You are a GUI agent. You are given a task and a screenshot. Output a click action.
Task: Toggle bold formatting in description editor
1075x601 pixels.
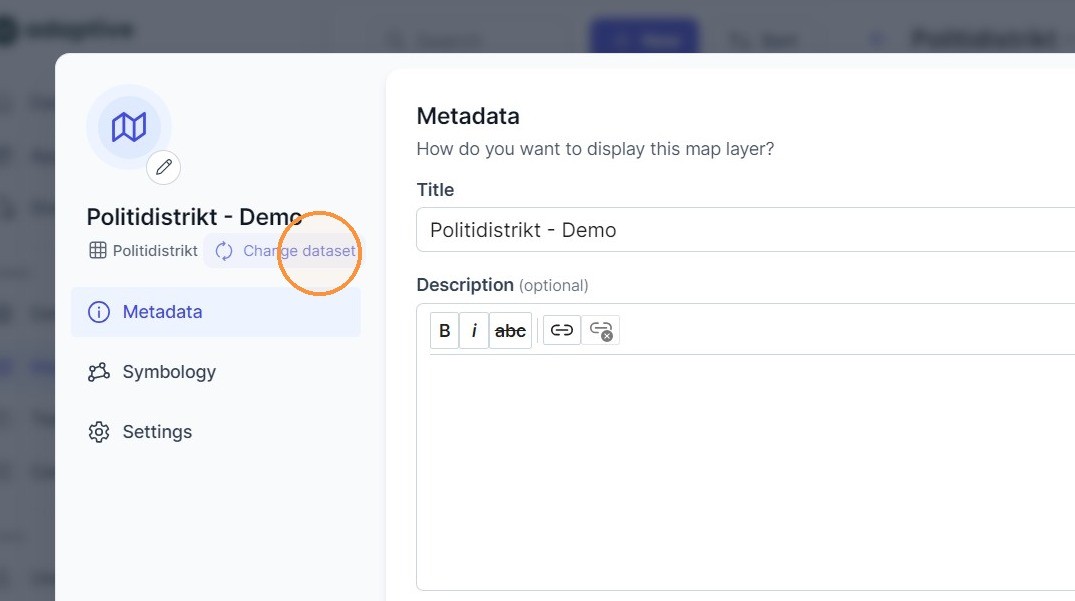pos(444,330)
